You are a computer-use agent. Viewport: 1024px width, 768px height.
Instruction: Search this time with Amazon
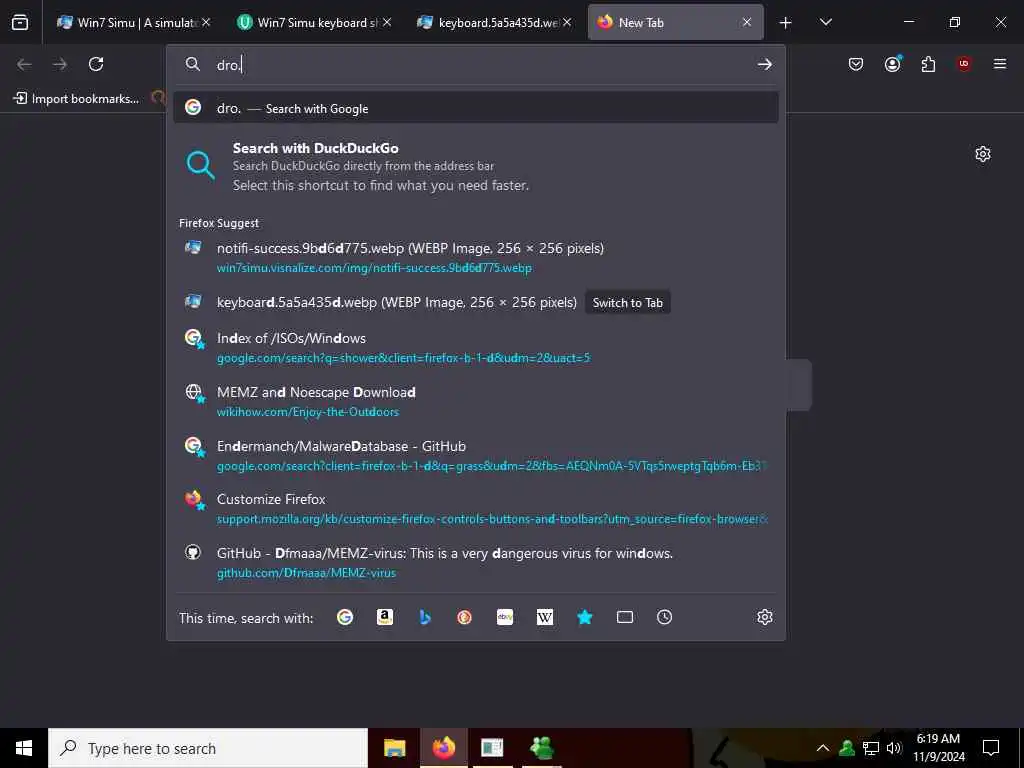click(x=385, y=617)
